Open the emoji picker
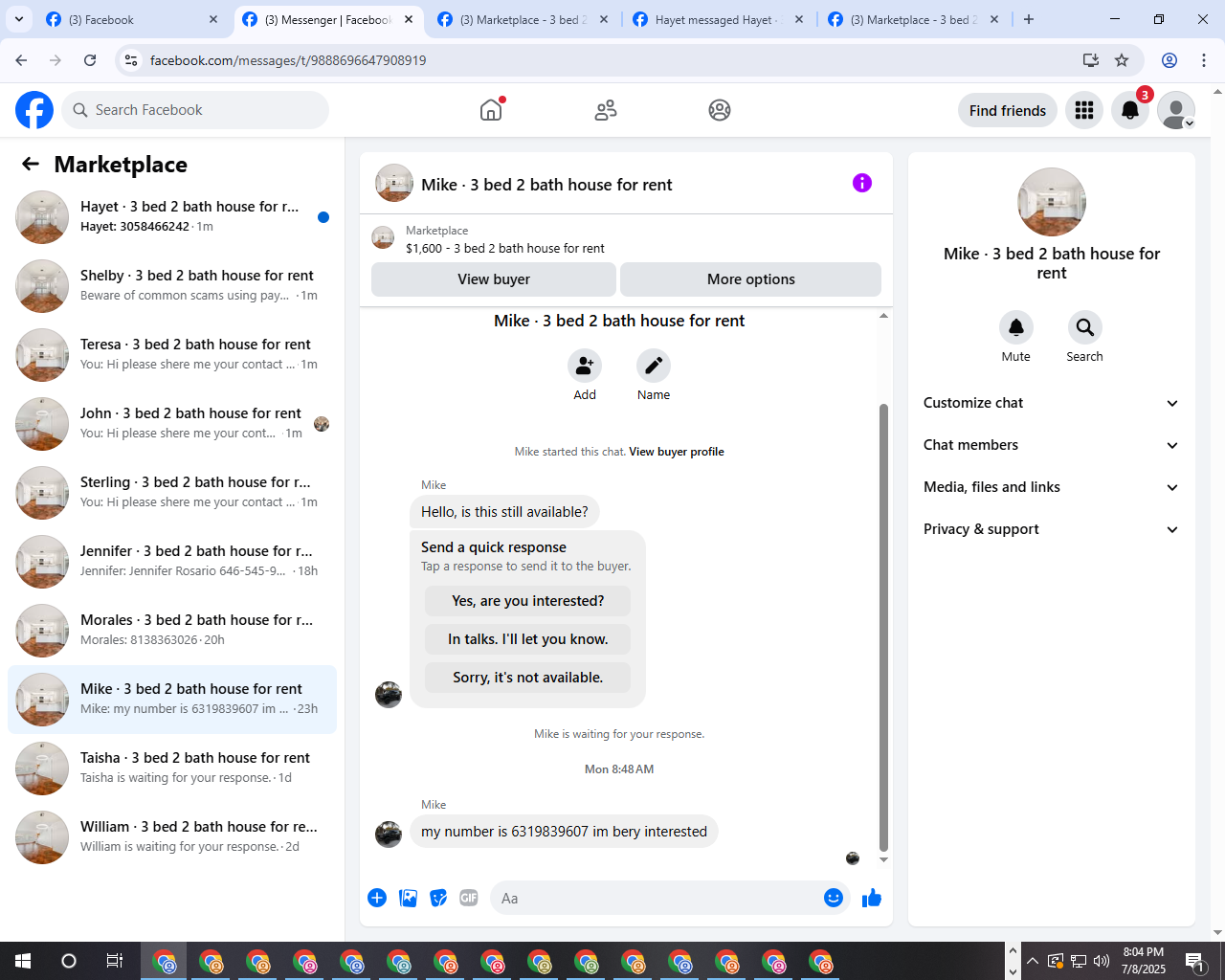This screenshot has width=1225, height=980. tap(834, 898)
